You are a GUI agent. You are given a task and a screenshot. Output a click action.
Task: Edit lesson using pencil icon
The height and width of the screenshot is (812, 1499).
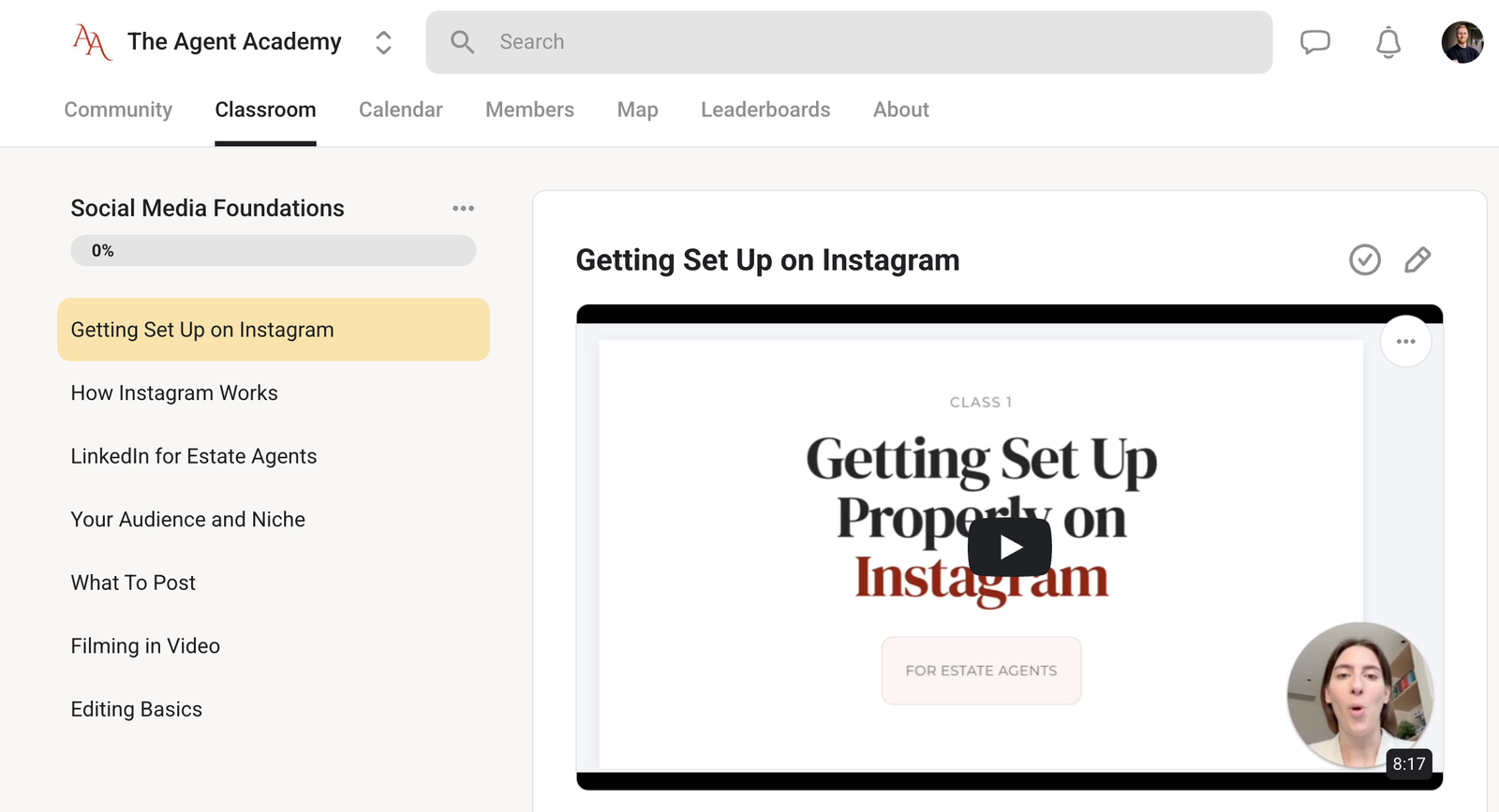click(1417, 259)
